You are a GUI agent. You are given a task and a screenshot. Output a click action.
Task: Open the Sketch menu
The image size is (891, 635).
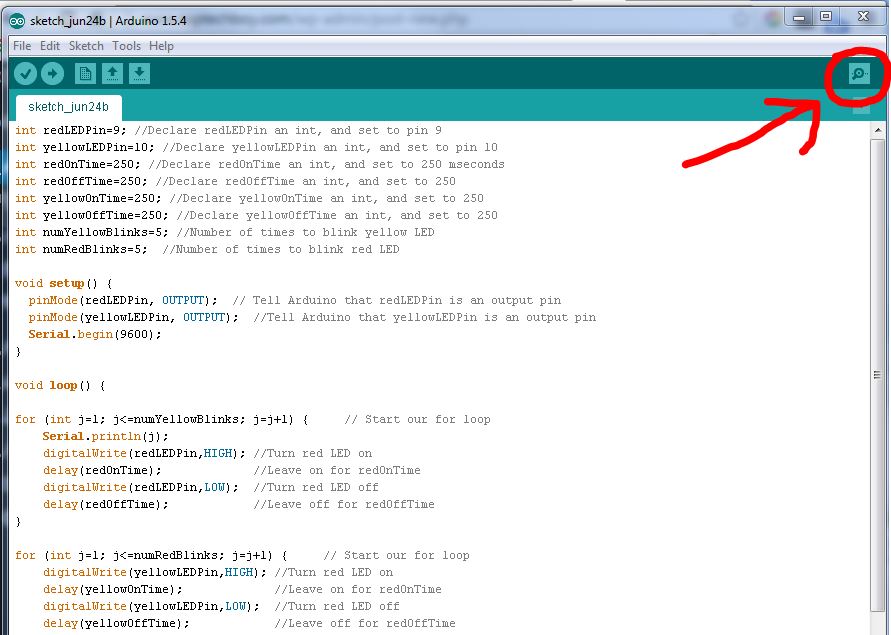(86, 45)
